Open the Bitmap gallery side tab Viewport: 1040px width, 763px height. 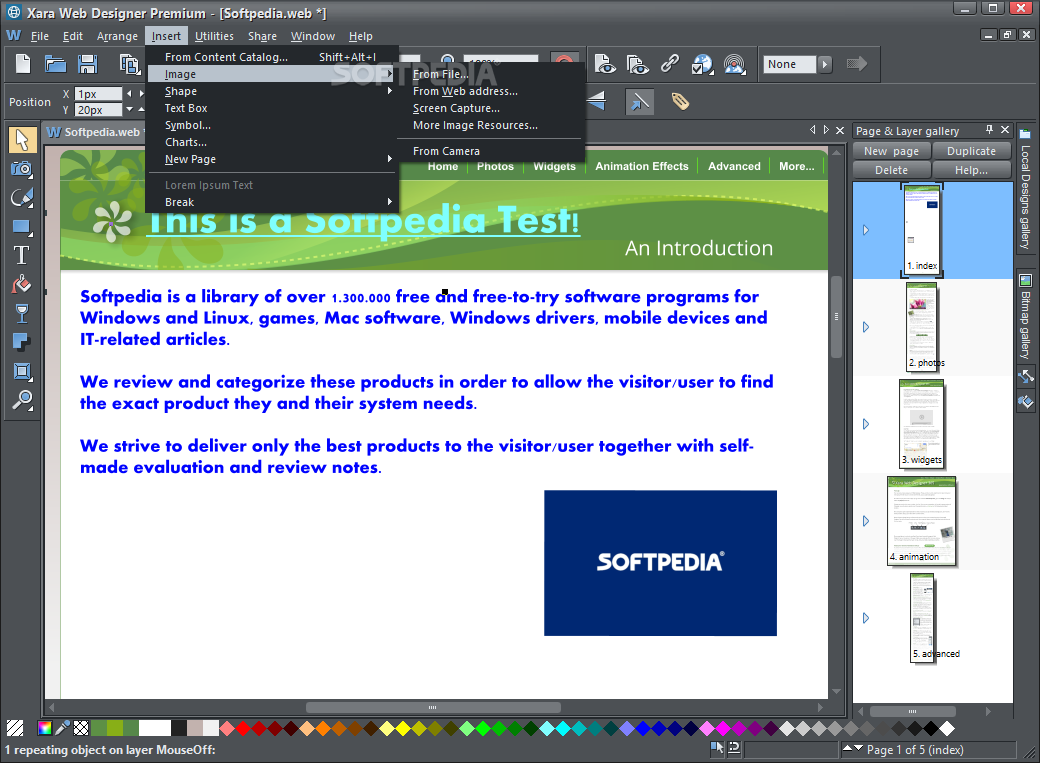(1025, 316)
